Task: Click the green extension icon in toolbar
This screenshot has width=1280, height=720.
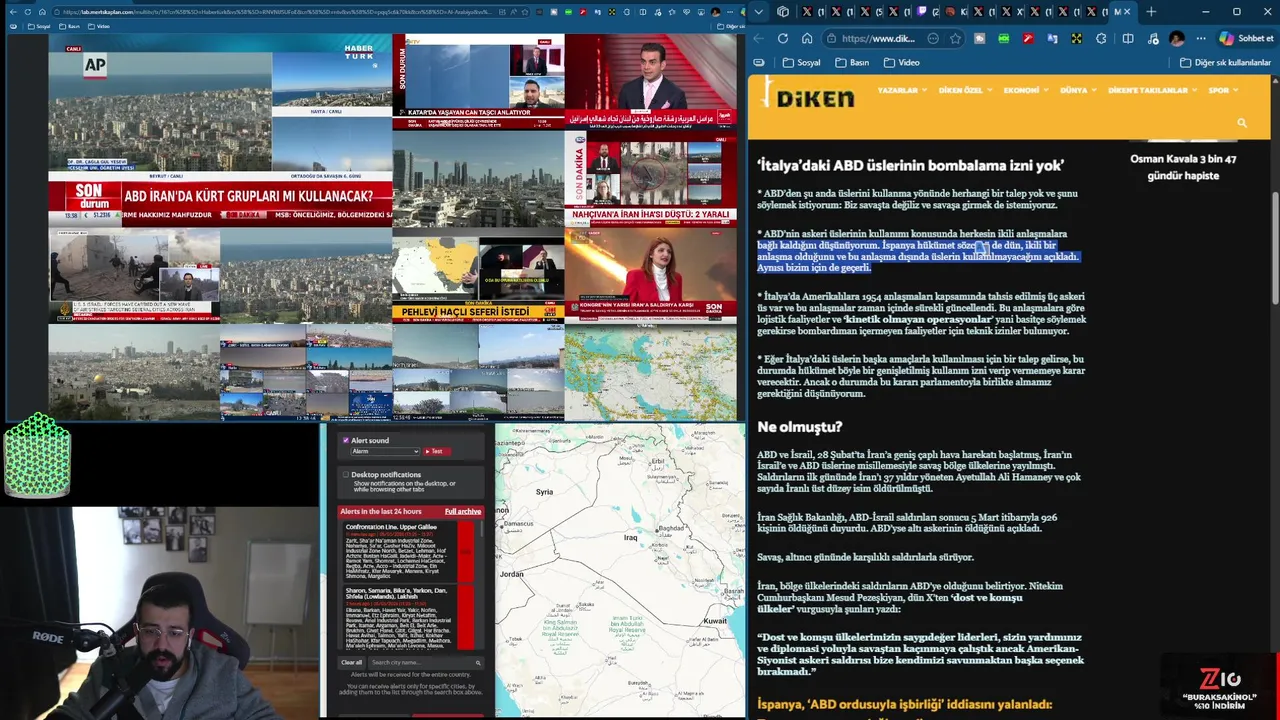Action: coord(1003,38)
